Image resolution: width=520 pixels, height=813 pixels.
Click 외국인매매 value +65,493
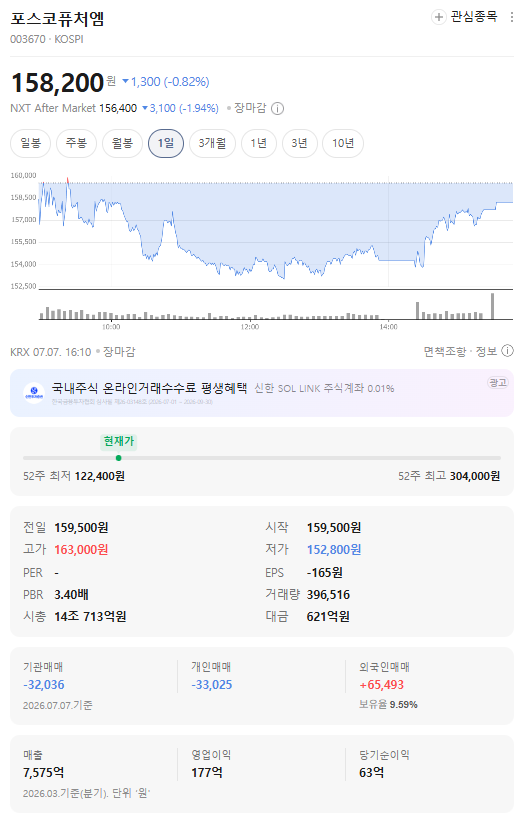[x=382, y=685]
